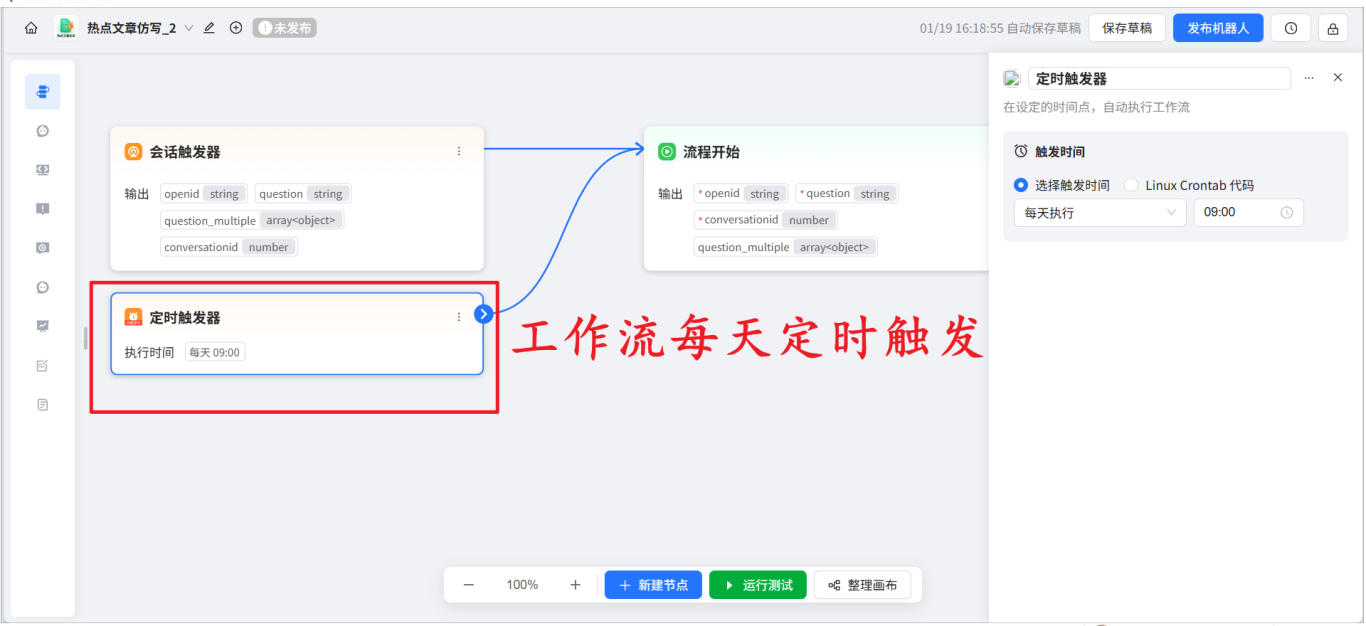Open the 每天执行 frequency dropdown
The height and width of the screenshot is (626, 1366).
tap(1098, 212)
